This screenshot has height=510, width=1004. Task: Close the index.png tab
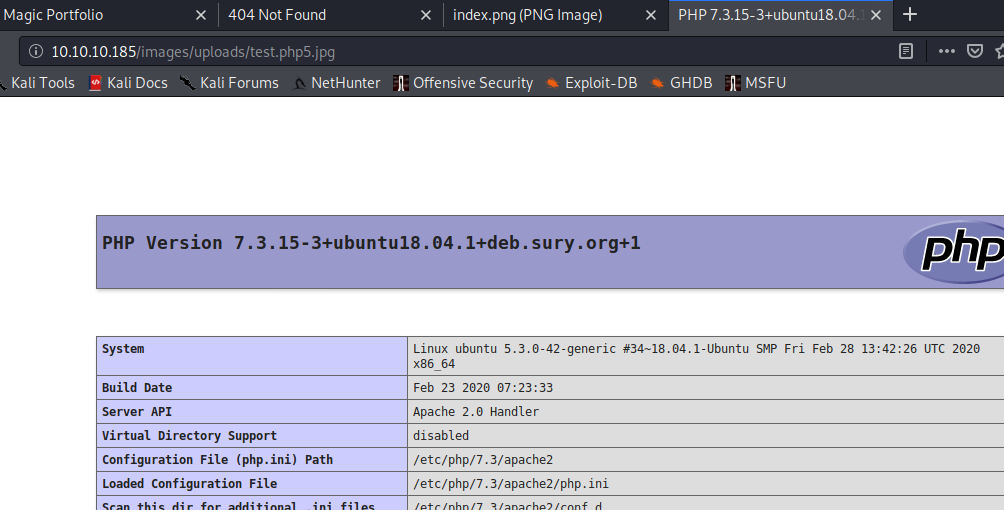click(652, 16)
